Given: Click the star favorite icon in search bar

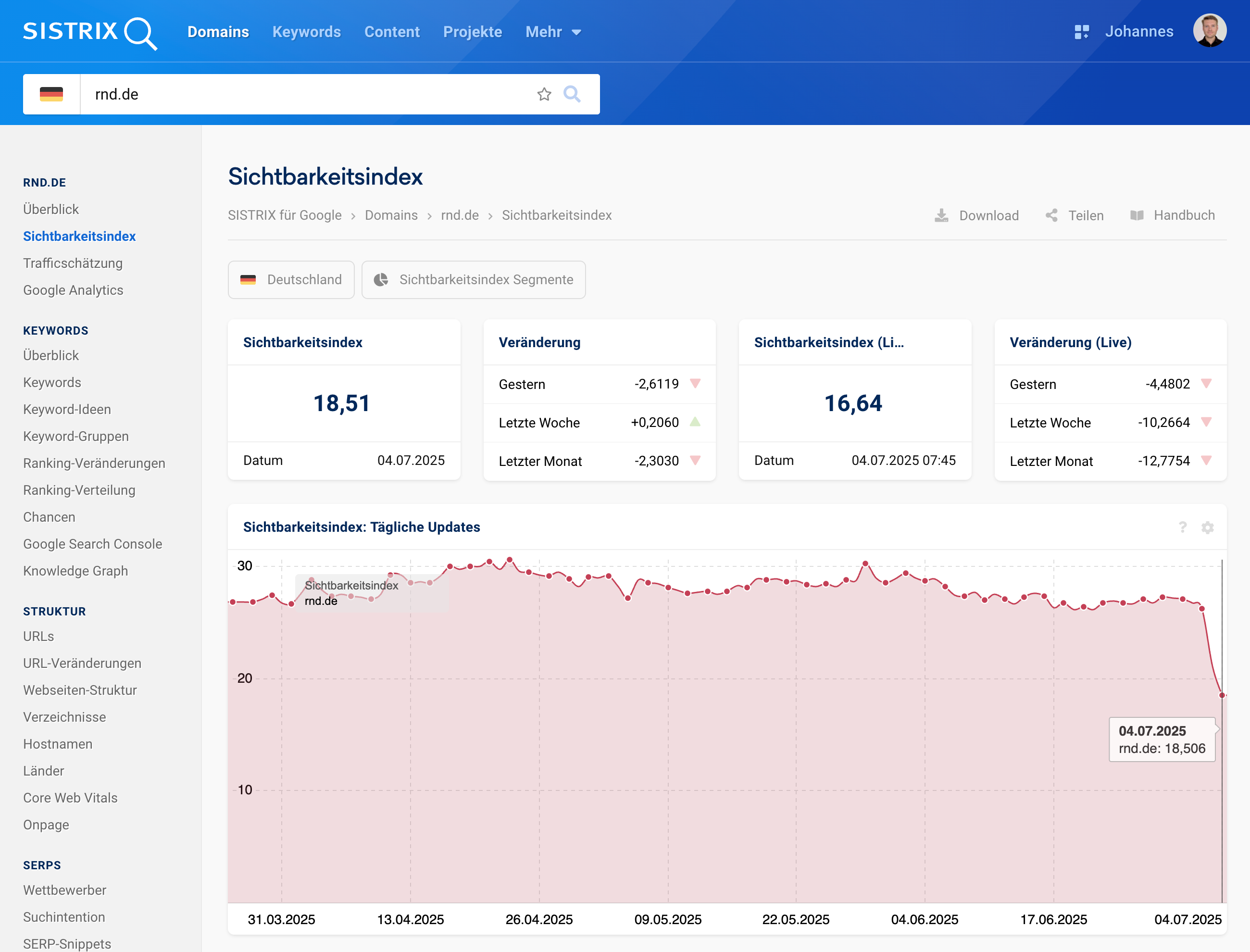Looking at the screenshot, I should click(x=544, y=94).
